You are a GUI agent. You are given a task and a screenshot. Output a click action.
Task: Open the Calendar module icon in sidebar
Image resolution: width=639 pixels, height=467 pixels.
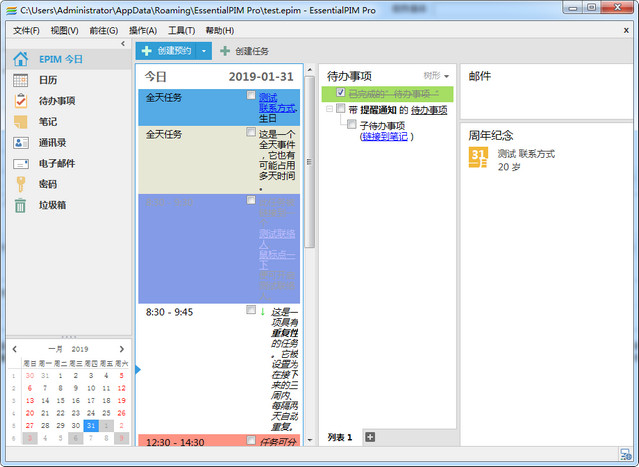pyautogui.click(x=20, y=79)
